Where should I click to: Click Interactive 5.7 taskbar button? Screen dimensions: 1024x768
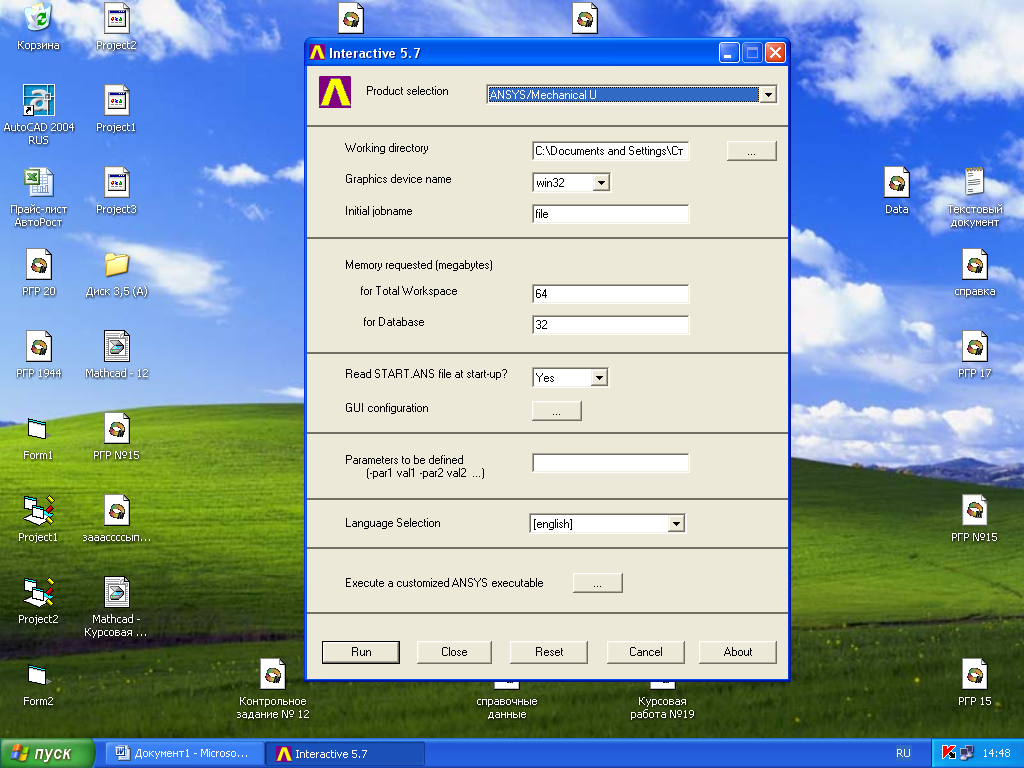tap(345, 753)
